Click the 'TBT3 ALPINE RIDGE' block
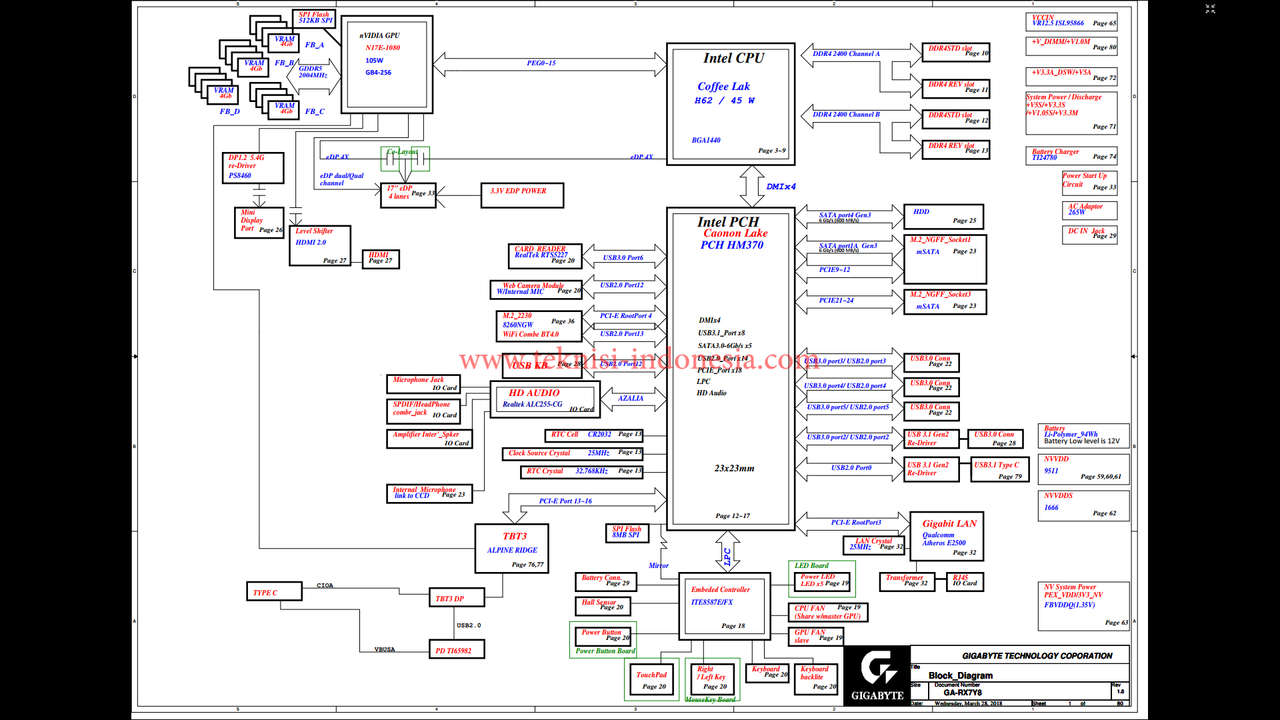Image resolution: width=1280 pixels, height=720 pixels. pyautogui.click(x=512, y=548)
